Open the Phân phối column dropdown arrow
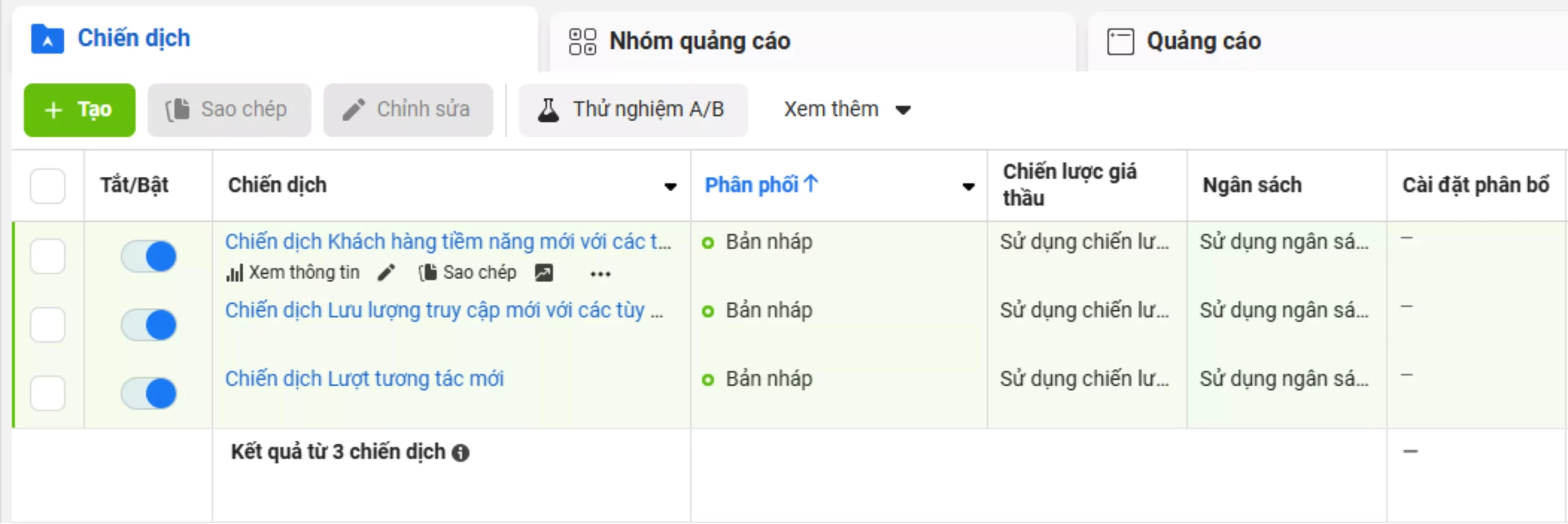Image resolution: width=1568 pixels, height=524 pixels. pyautogui.click(x=968, y=187)
